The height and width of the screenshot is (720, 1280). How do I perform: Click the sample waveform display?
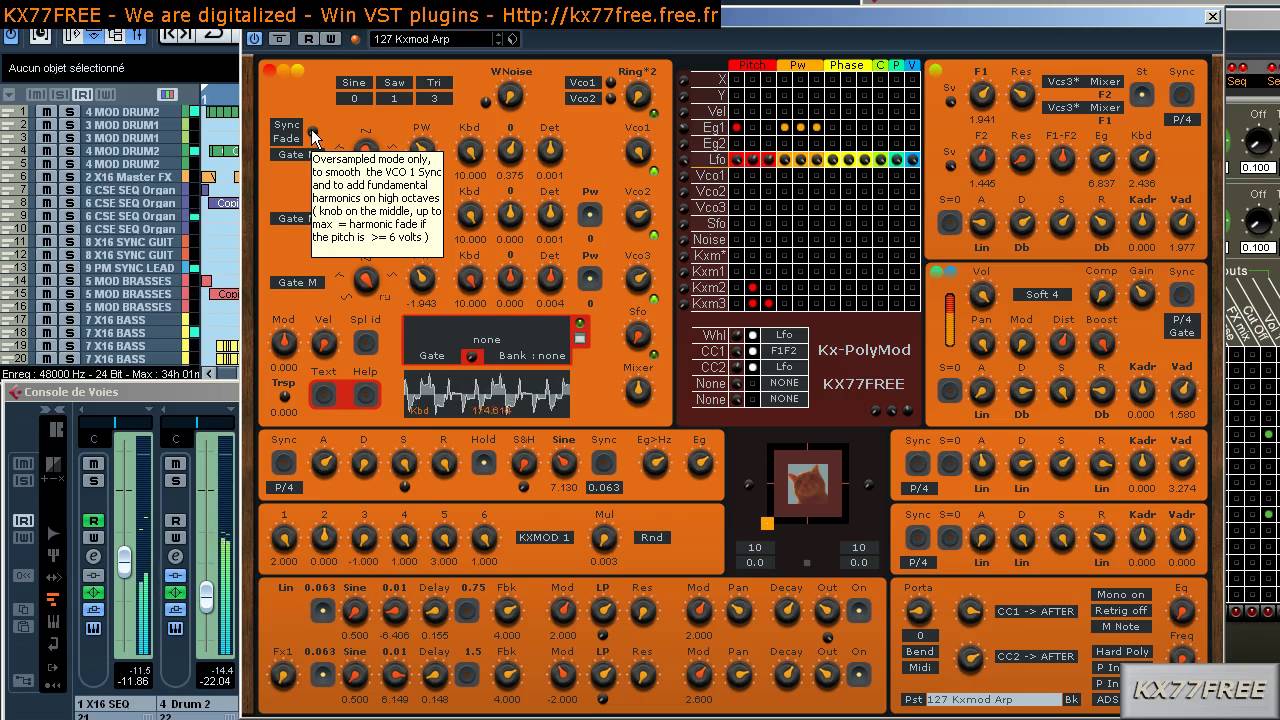tap(487, 393)
